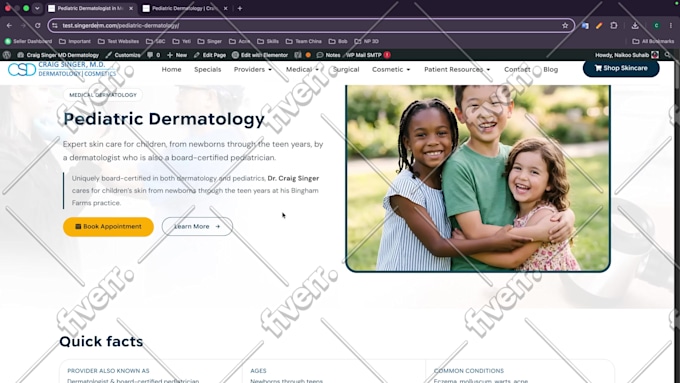The width and height of the screenshot is (680, 383).
Task: Open Customize in the admin bar
Action: (123, 55)
